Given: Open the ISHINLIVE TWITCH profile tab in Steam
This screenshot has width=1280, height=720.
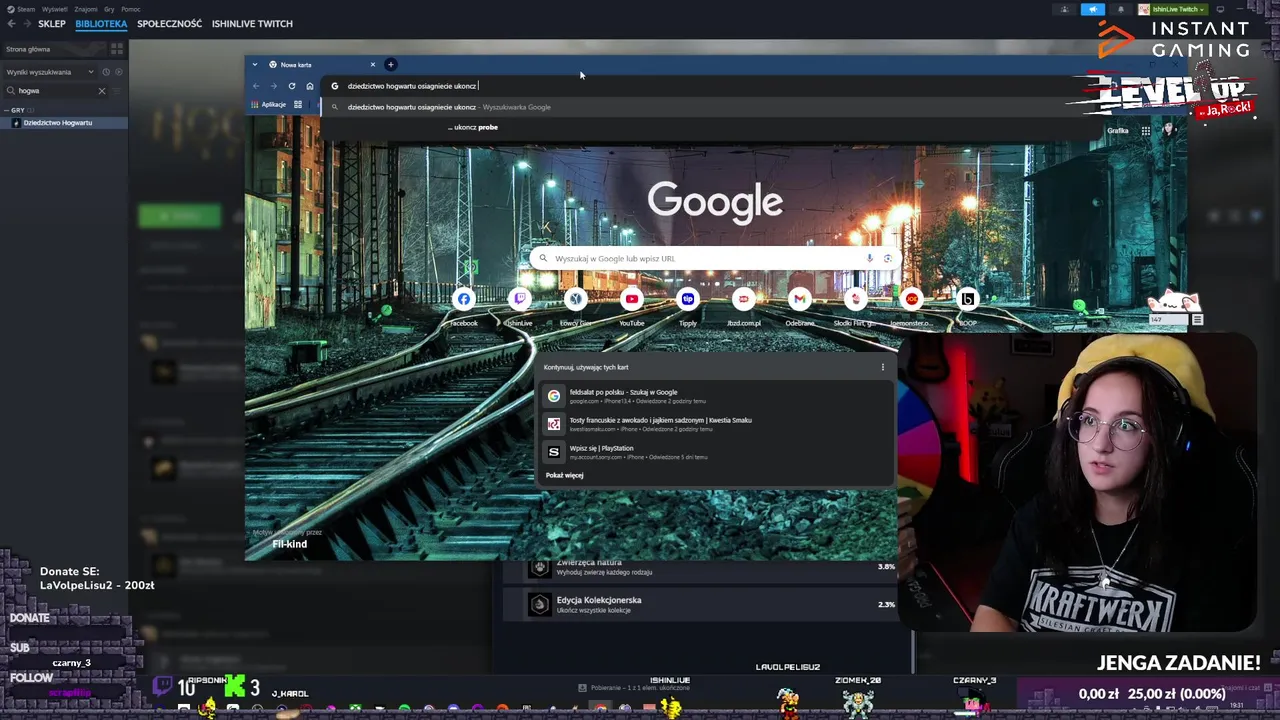Looking at the screenshot, I should (x=252, y=24).
